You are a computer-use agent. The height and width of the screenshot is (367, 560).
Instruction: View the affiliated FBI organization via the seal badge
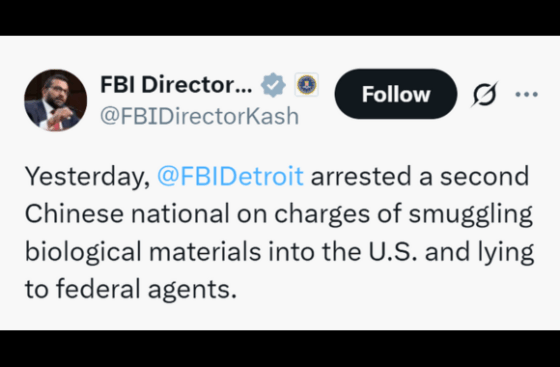point(306,85)
